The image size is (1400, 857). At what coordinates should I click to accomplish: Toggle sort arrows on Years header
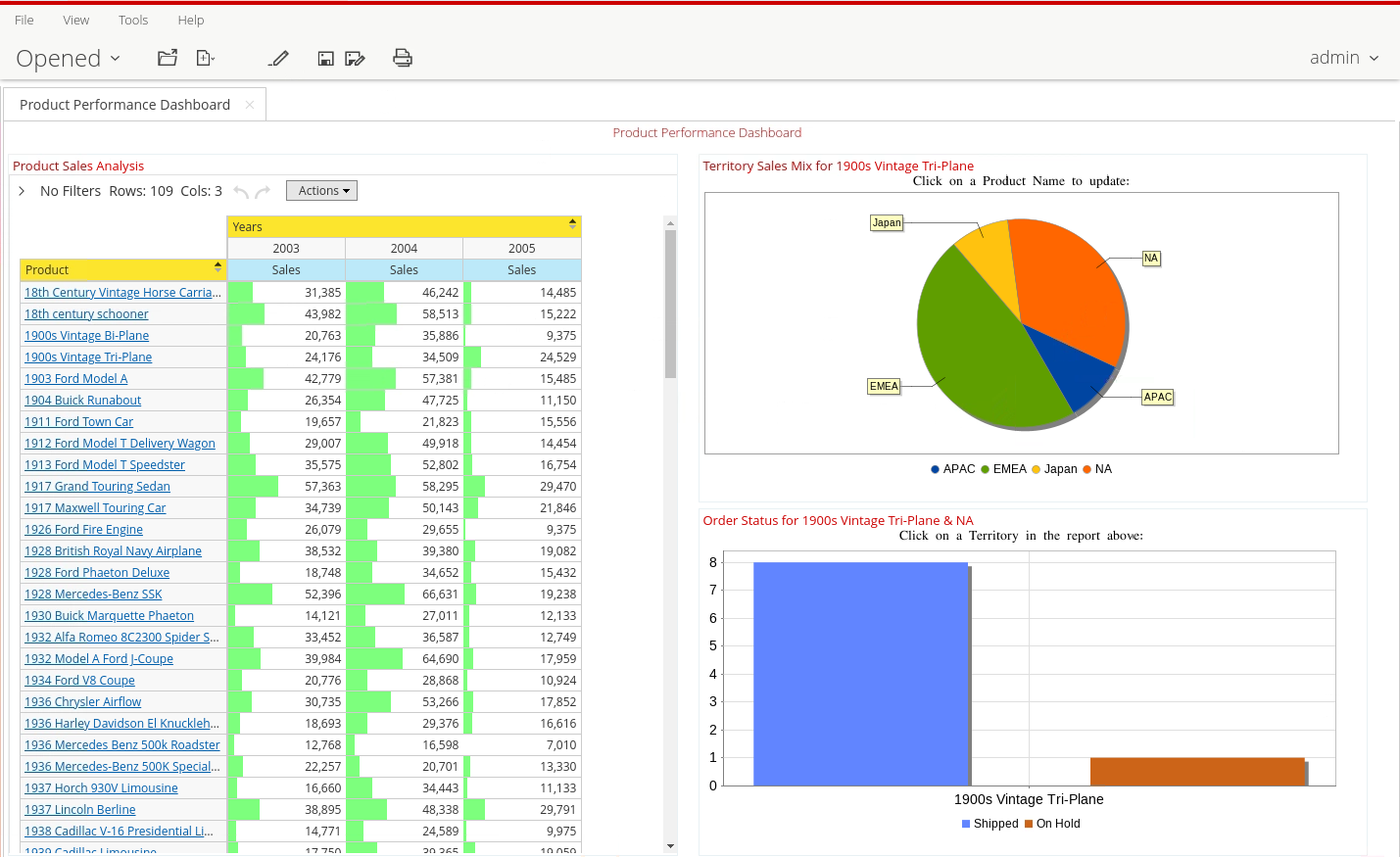click(x=572, y=225)
